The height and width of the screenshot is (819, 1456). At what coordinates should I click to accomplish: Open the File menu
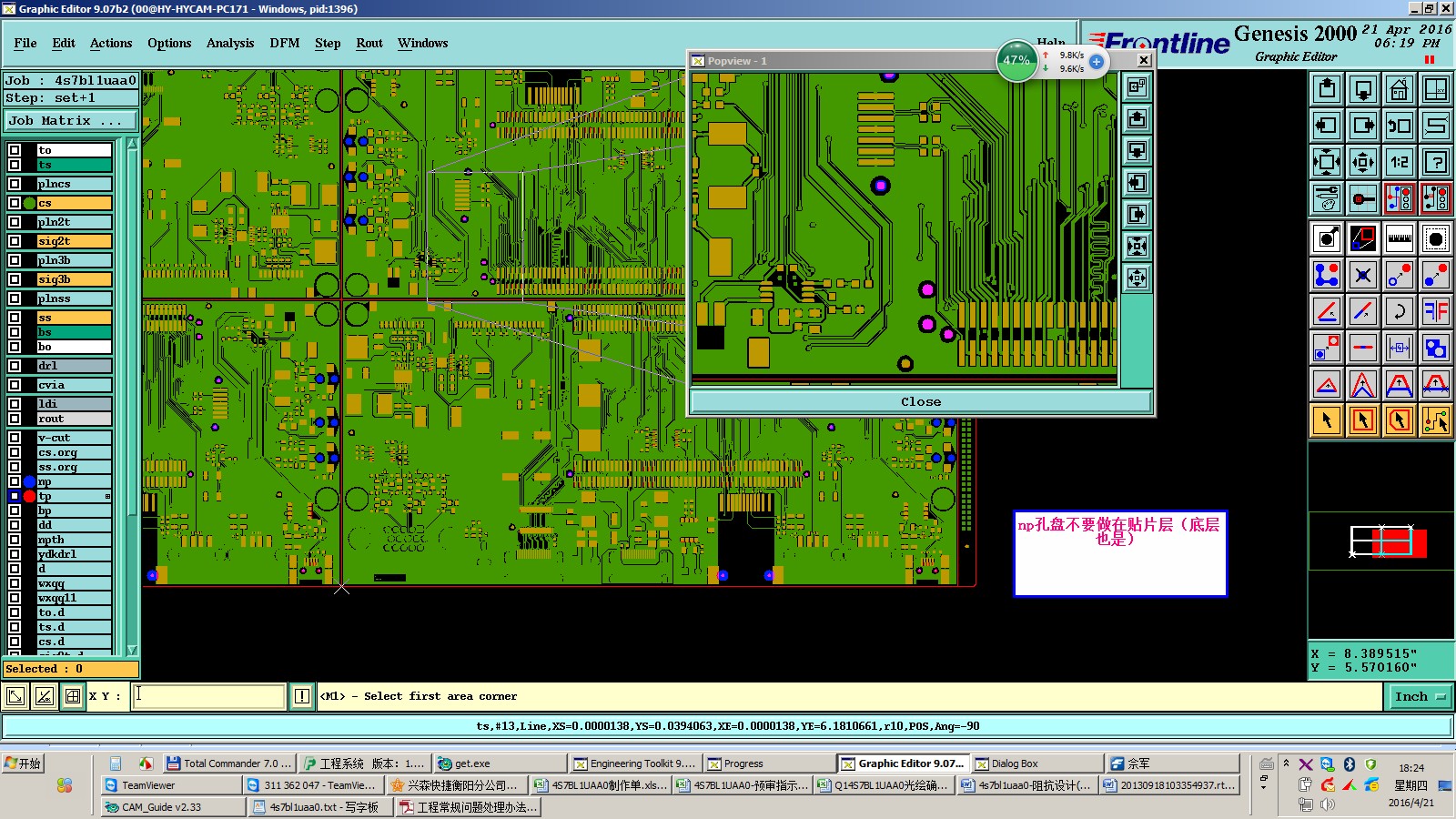tap(25, 43)
